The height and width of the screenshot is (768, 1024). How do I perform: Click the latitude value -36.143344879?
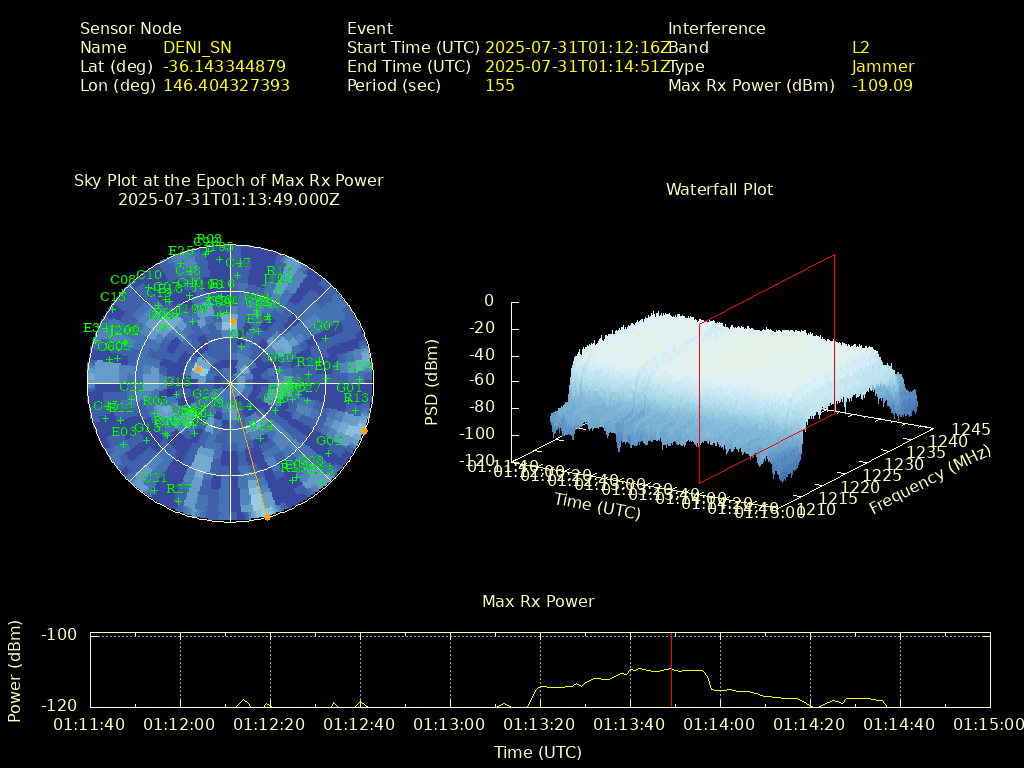224,67
